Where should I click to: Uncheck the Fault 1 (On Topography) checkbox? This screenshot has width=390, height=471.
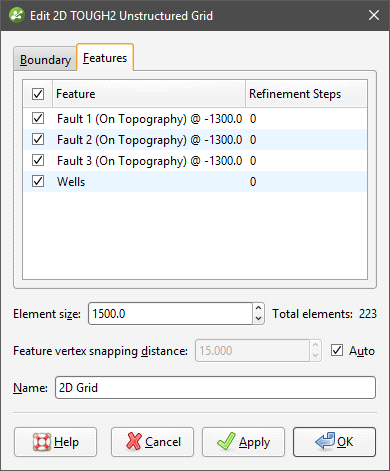[38, 118]
